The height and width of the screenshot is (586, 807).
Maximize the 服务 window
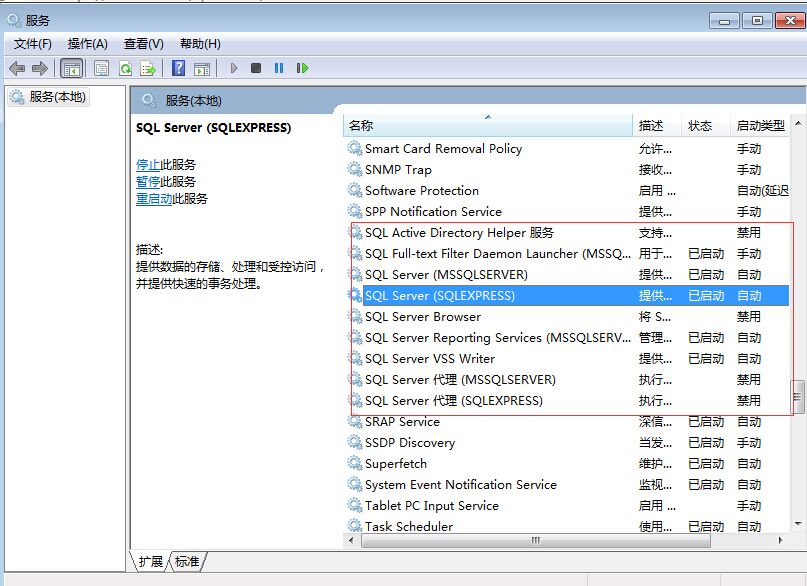[x=757, y=21]
